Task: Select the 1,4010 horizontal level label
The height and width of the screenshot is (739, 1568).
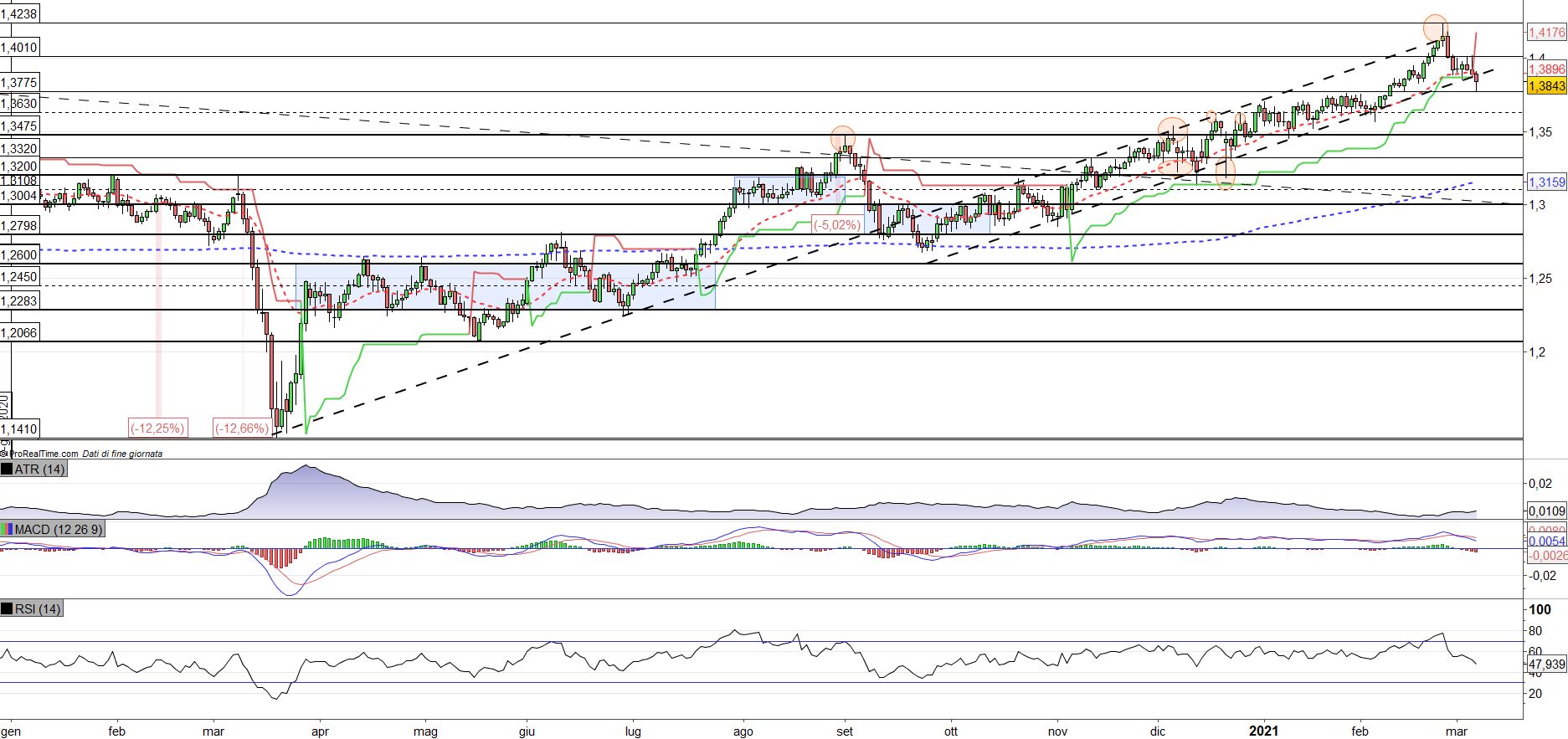Action: 19,48
